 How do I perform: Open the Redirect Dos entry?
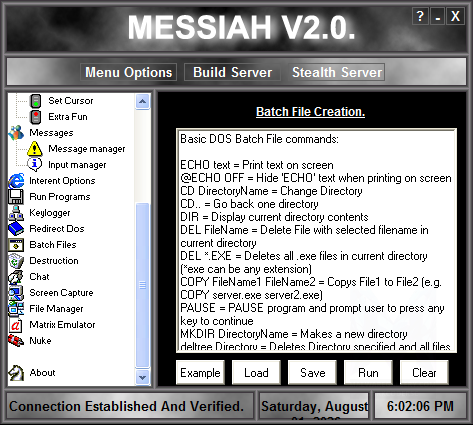[57, 229]
